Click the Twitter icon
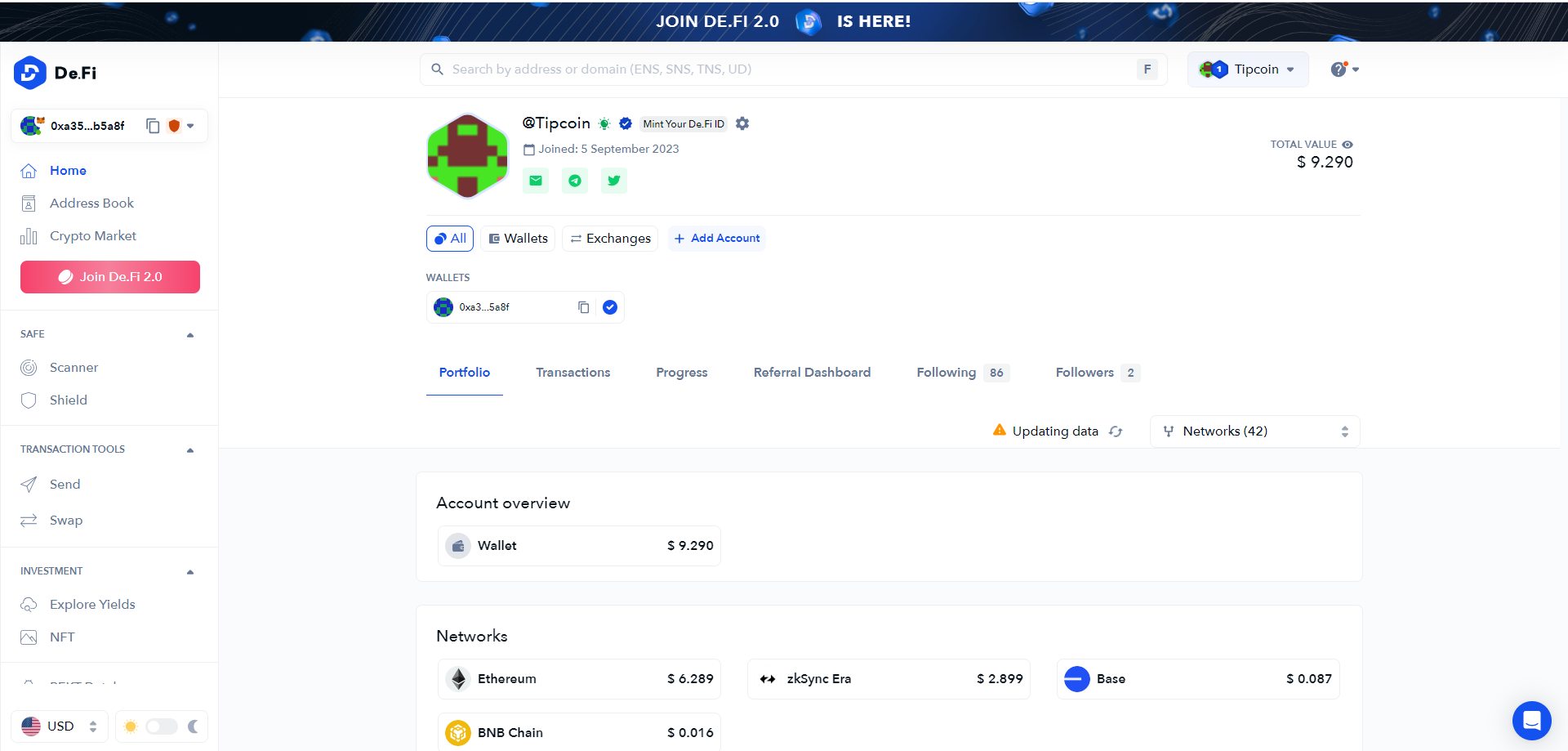This screenshot has height=751, width=1568. coord(614,181)
